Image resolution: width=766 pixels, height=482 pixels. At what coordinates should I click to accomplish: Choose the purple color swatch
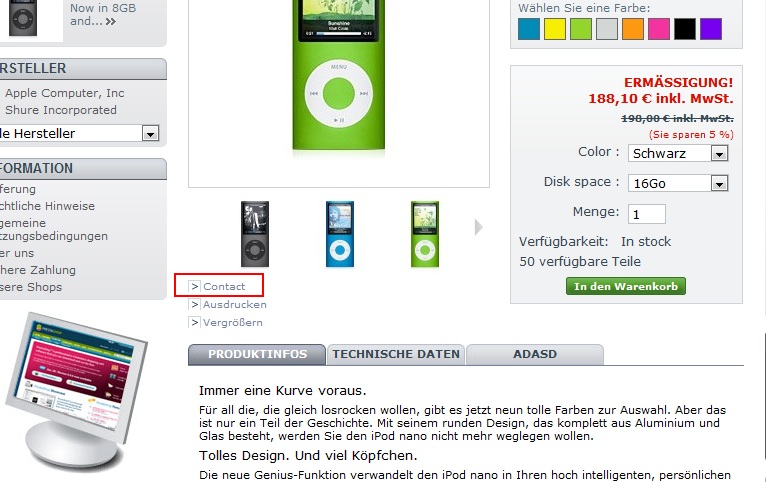tap(711, 29)
